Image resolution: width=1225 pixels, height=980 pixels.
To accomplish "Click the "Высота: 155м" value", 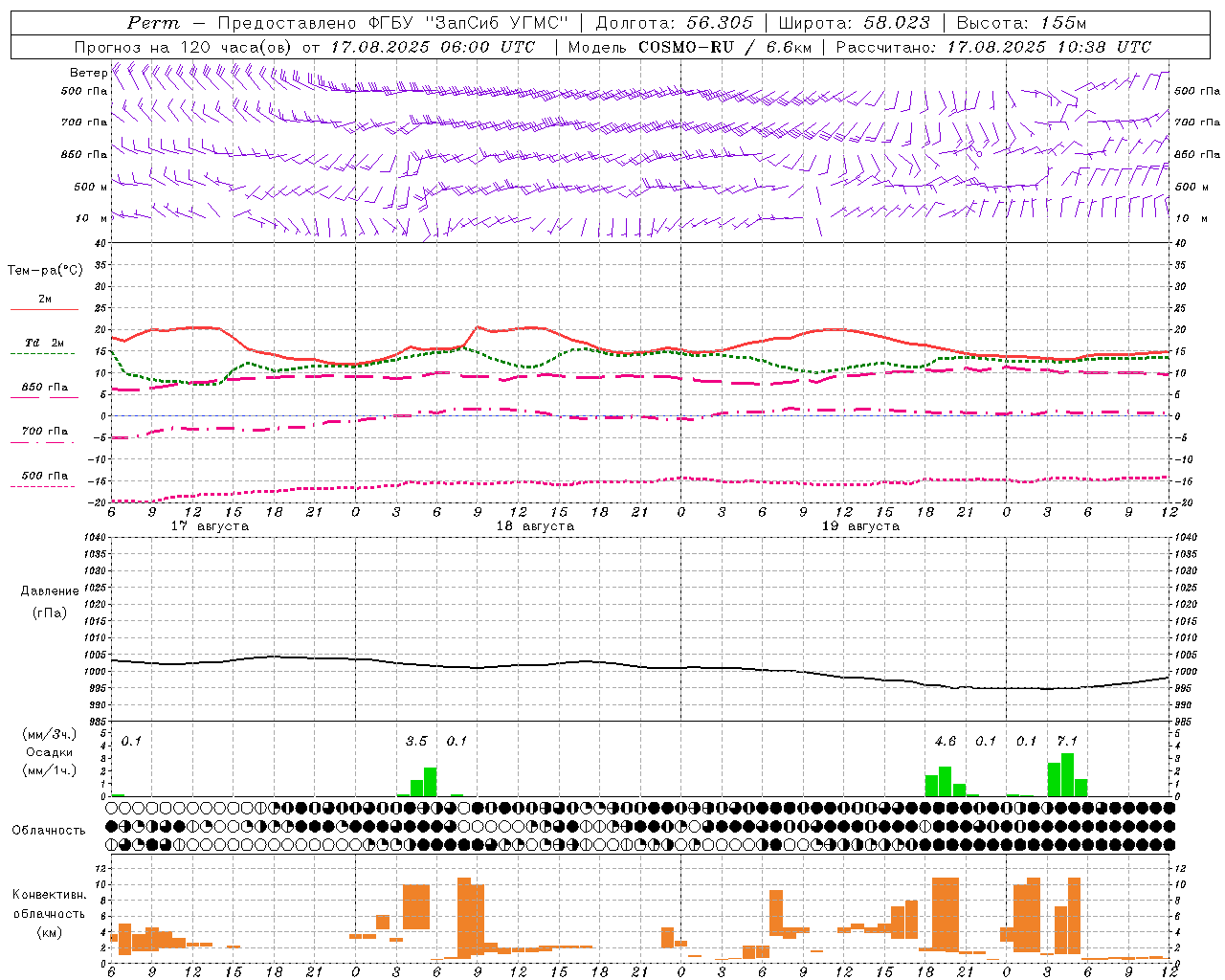I will (1022, 23).
